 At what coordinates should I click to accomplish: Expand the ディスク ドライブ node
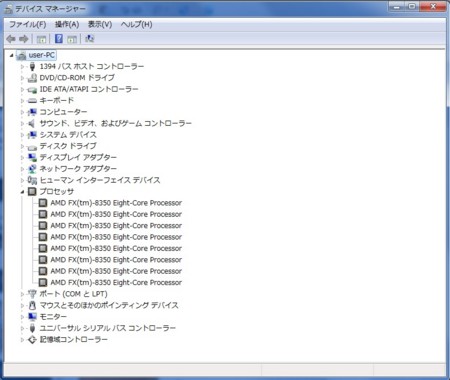click(22, 146)
